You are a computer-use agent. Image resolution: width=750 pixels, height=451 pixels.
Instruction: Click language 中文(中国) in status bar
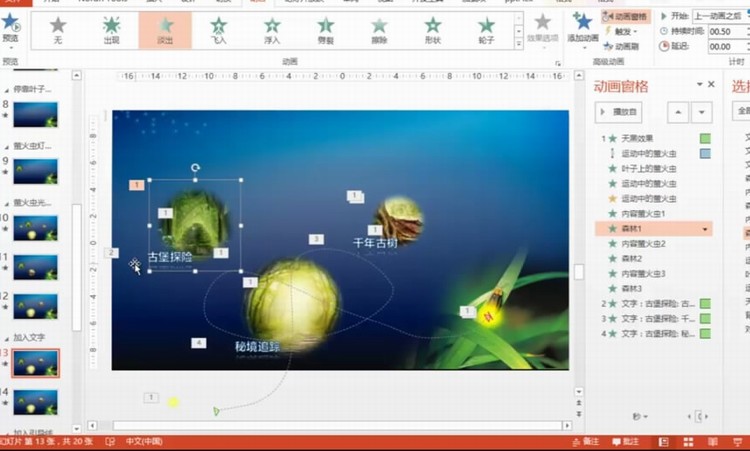(144, 441)
